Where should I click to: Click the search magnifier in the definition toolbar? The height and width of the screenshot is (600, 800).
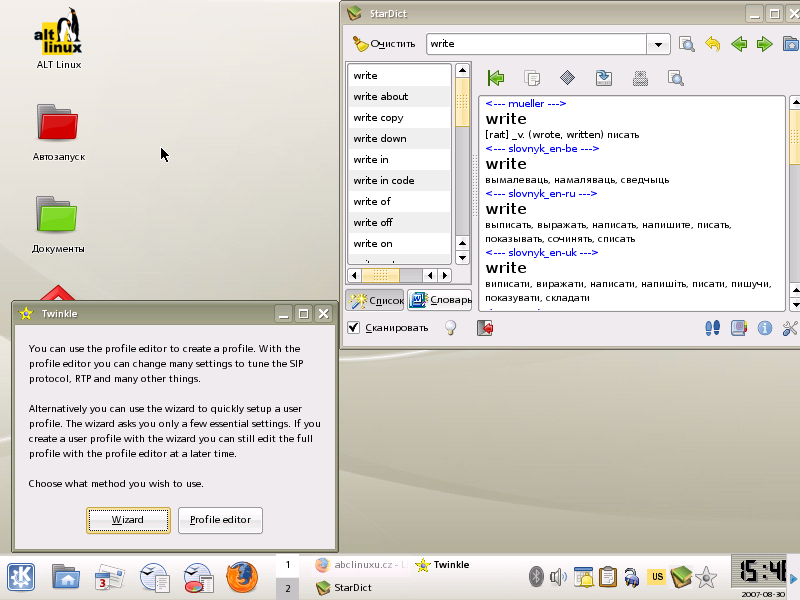click(676, 78)
